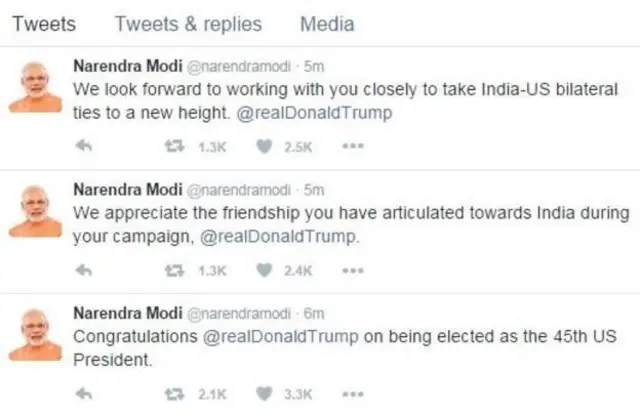Reply to the friendship appreciation tweet
This screenshot has width=640, height=414.
[84, 270]
